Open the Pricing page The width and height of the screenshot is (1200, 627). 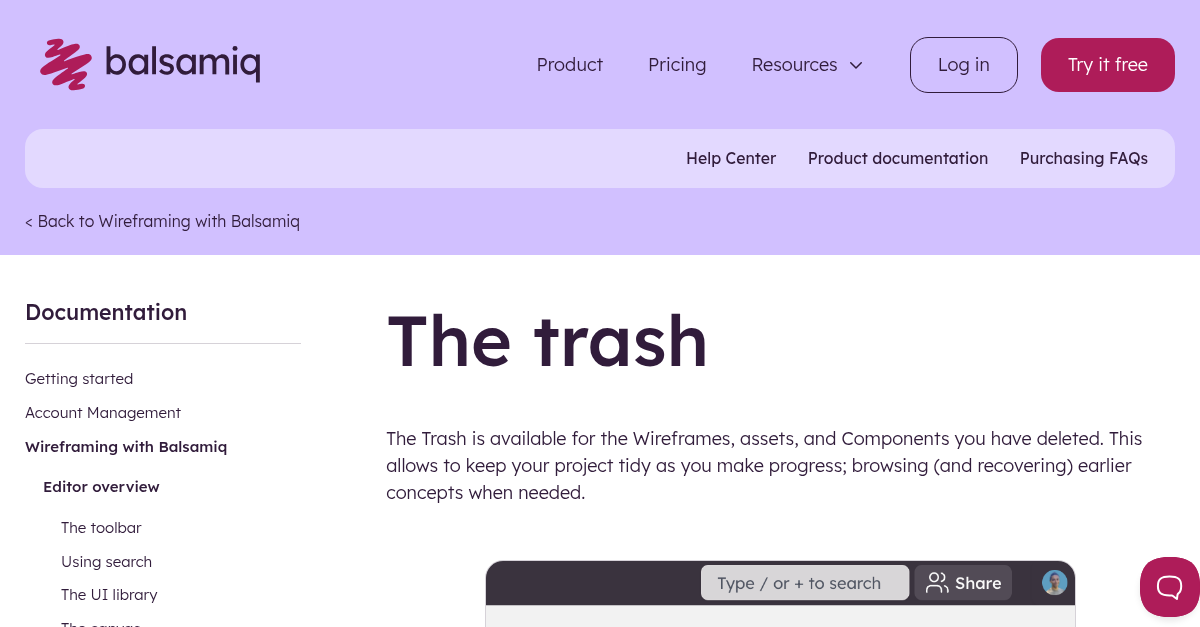677,64
